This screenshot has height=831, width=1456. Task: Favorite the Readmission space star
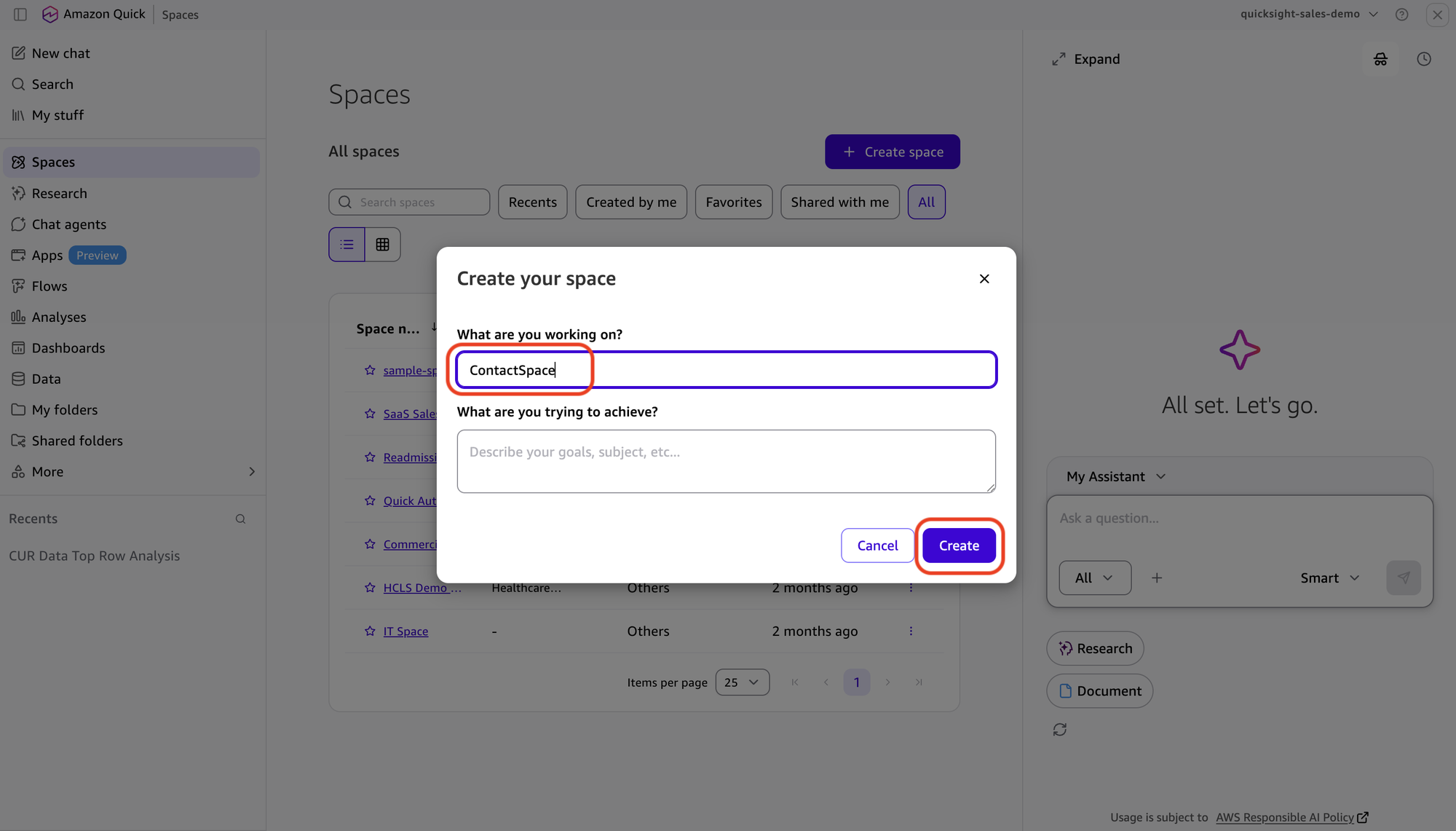tap(370, 457)
